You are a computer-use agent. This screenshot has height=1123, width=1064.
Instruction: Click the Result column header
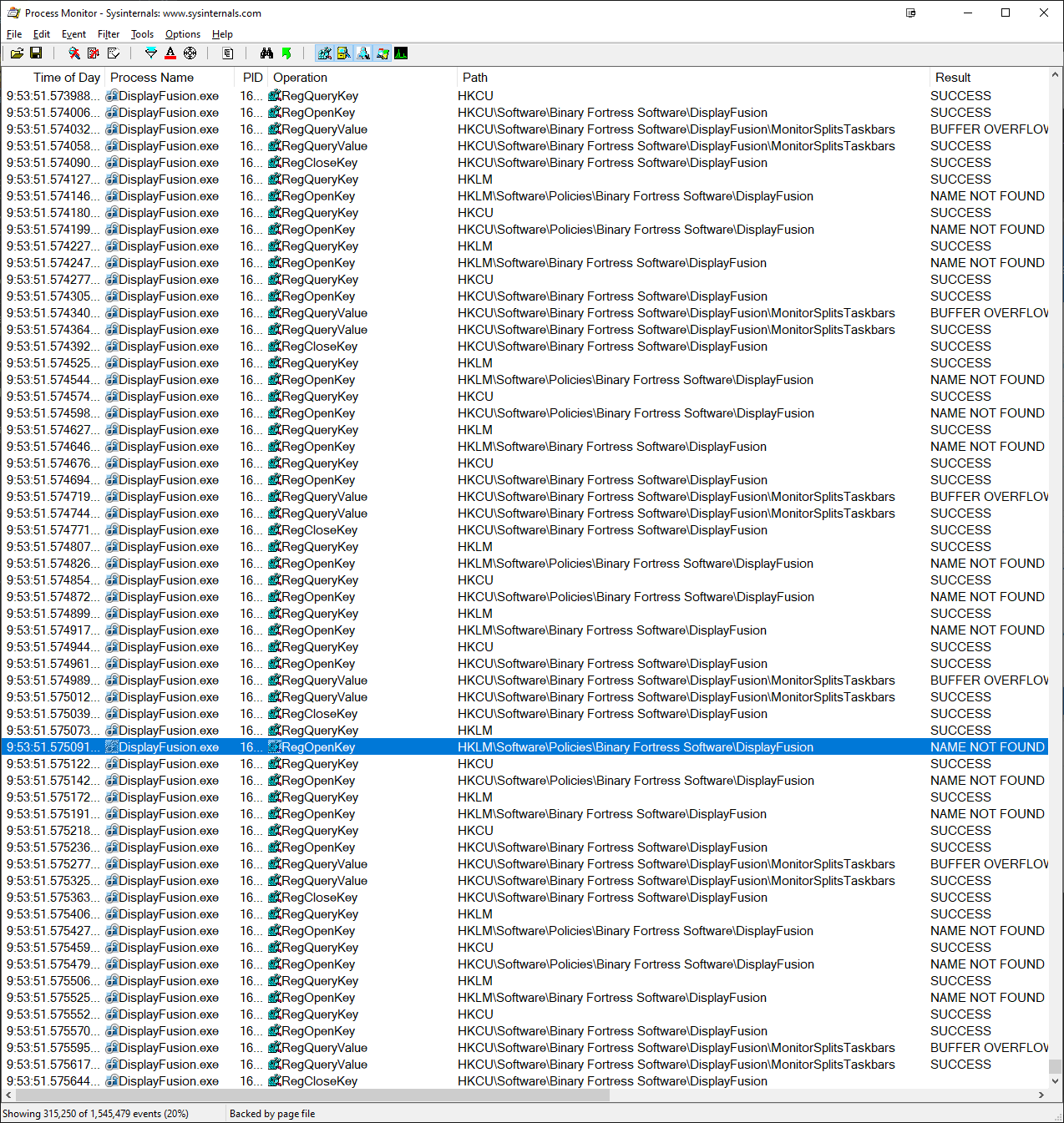pyautogui.click(x=953, y=78)
